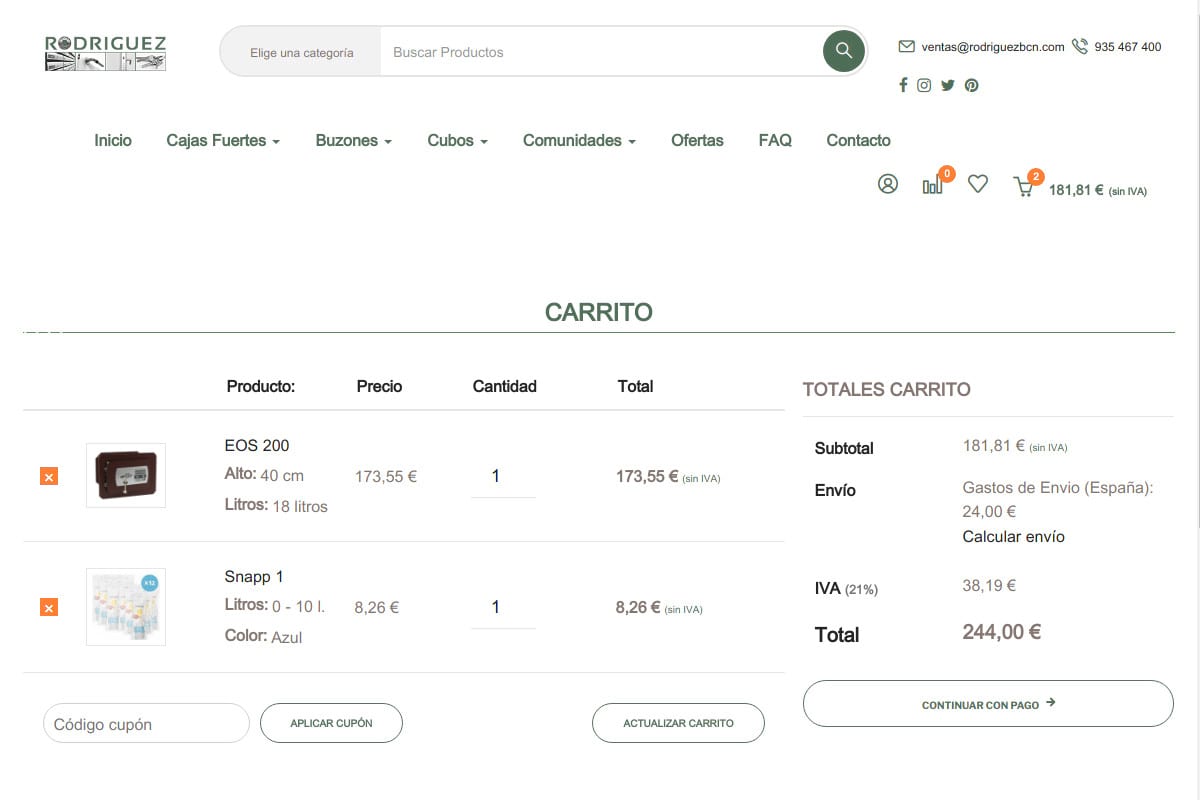The height and width of the screenshot is (800, 1200).
Task: Expand the Cajas Fuertes menu
Action: point(223,141)
